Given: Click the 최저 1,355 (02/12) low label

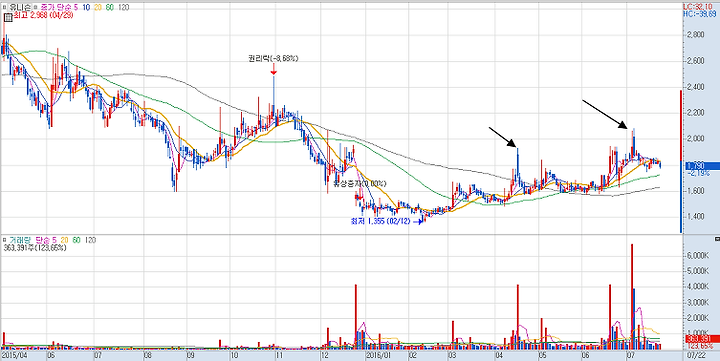Looking at the screenshot, I should (x=381, y=221).
